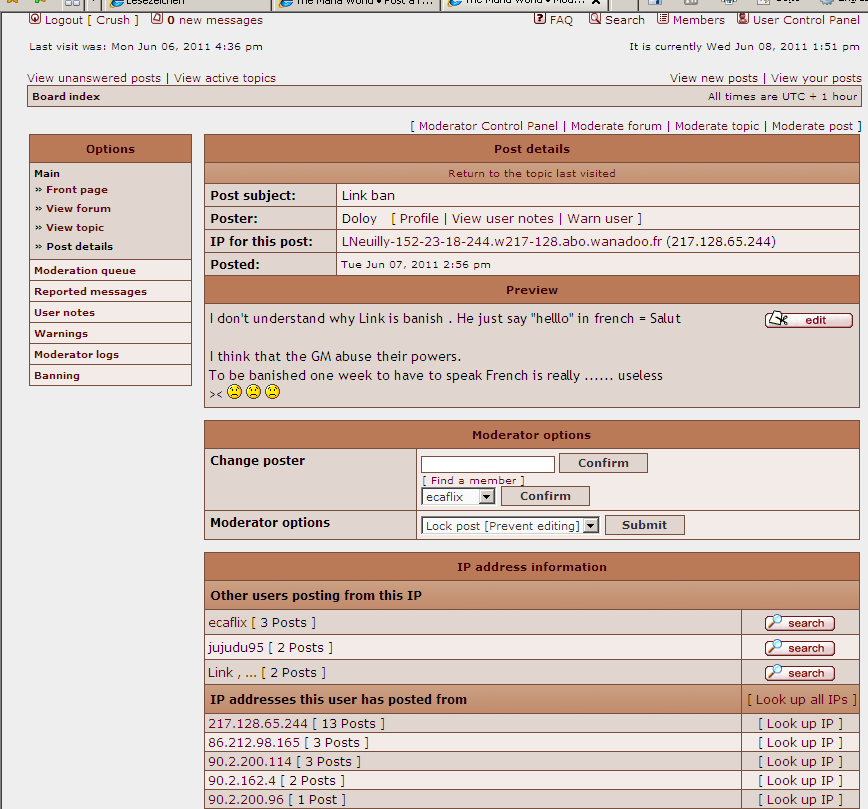Search posts by Link
Screen dimensions: 868x809
[x=800, y=673]
